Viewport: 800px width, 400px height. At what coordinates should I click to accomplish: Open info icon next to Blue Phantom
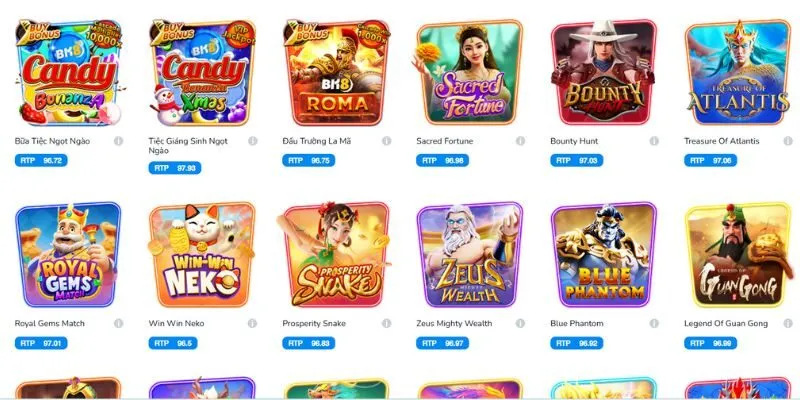654,323
